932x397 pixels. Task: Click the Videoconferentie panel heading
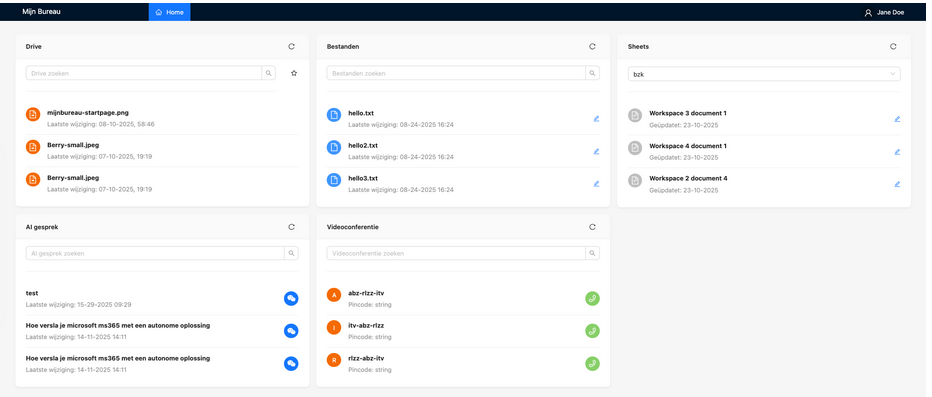click(x=353, y=227)
